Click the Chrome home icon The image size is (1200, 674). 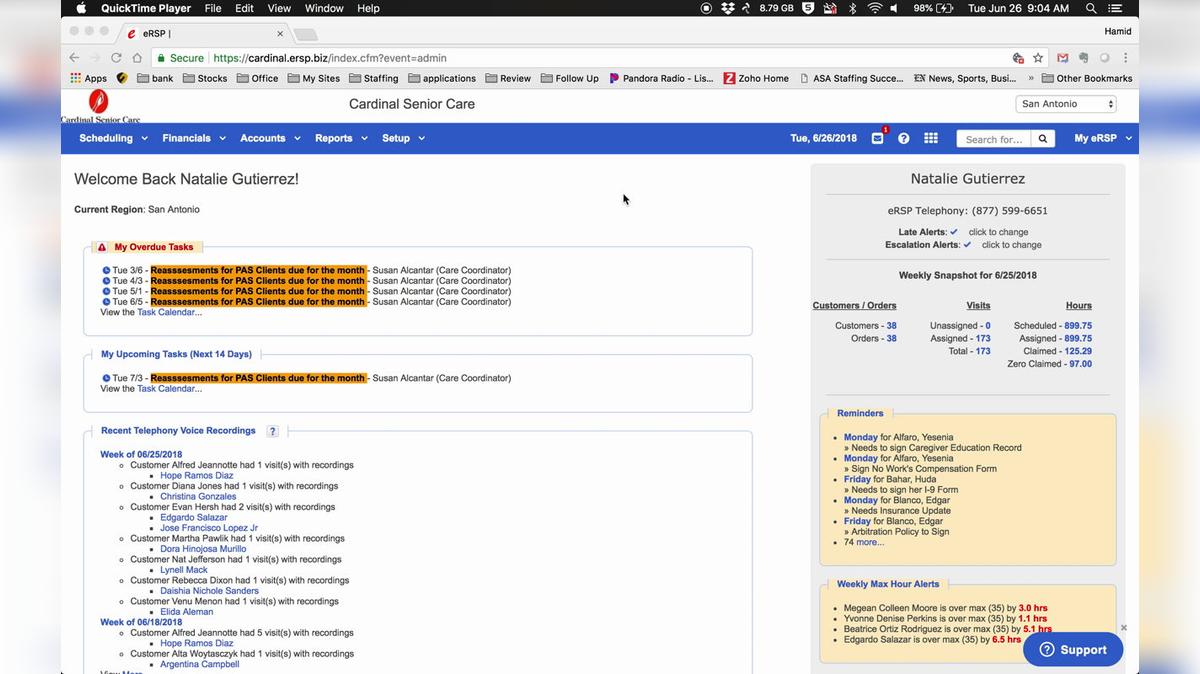137,58
